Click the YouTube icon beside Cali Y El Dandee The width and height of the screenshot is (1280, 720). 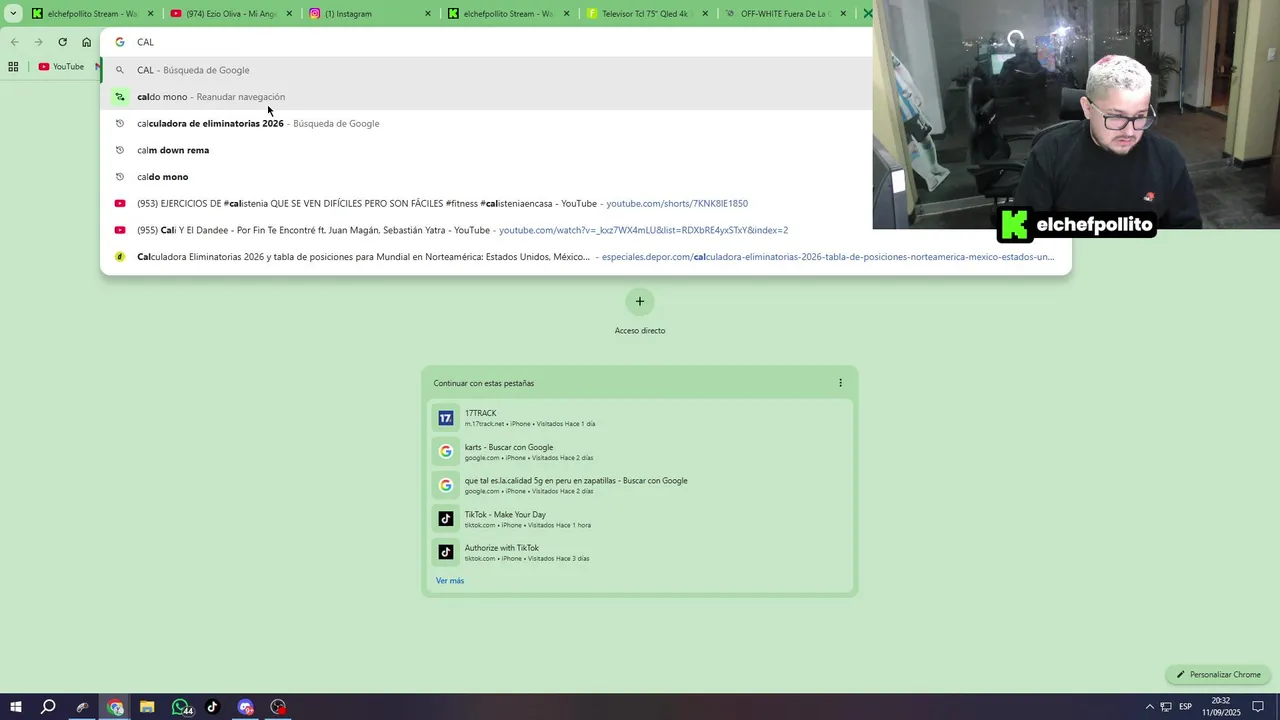(x=119, y=230)
